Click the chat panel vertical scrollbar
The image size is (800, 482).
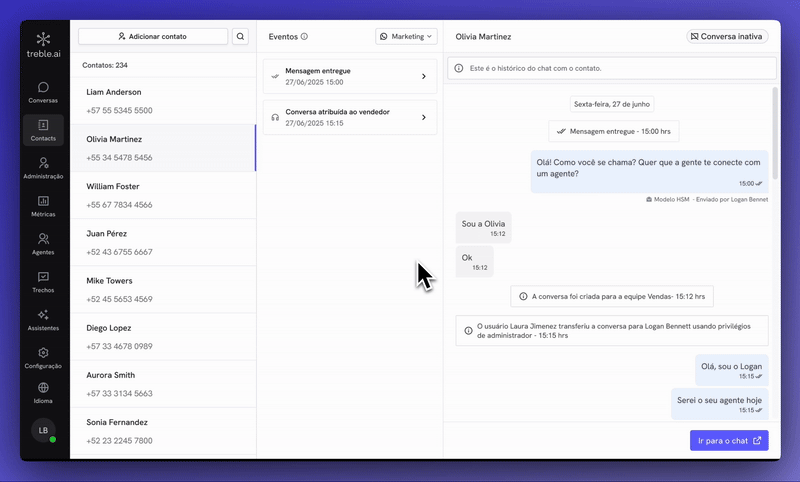tap(776, 134)
